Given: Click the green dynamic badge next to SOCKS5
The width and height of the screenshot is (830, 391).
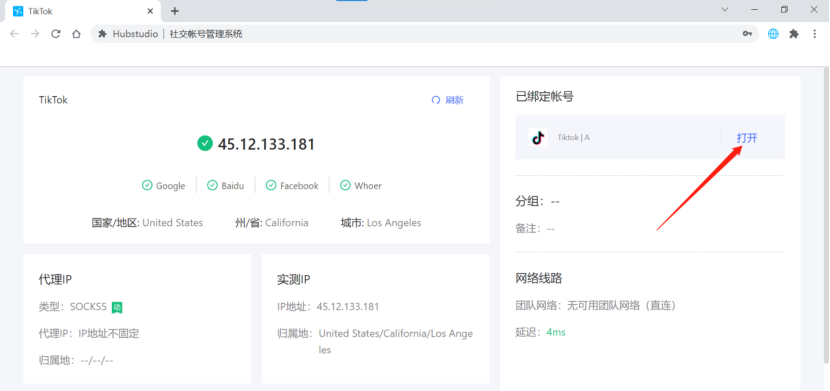Looking at the screenshot, I should (x=117, y=307).
